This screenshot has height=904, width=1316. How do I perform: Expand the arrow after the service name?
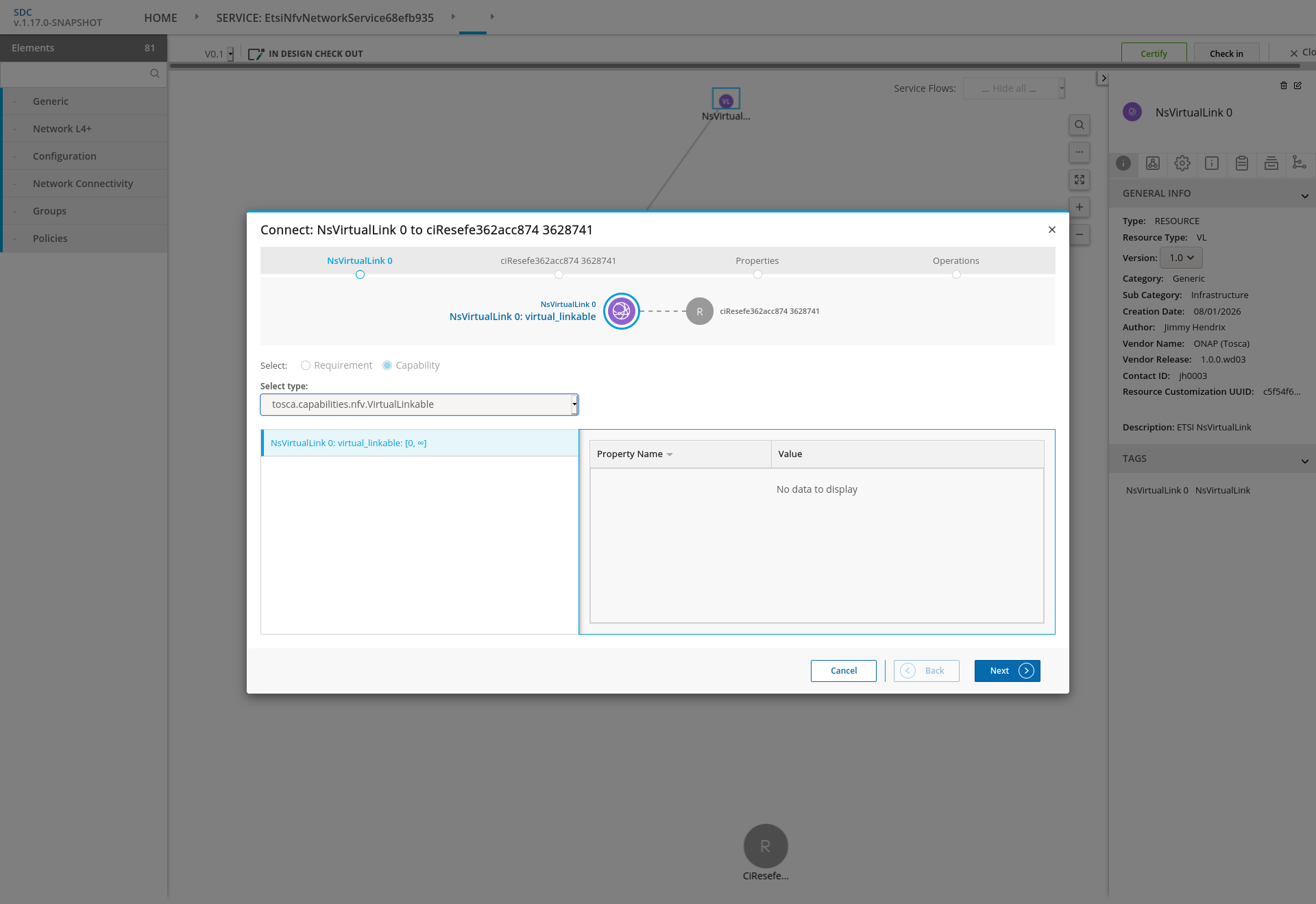pos(453,16)
